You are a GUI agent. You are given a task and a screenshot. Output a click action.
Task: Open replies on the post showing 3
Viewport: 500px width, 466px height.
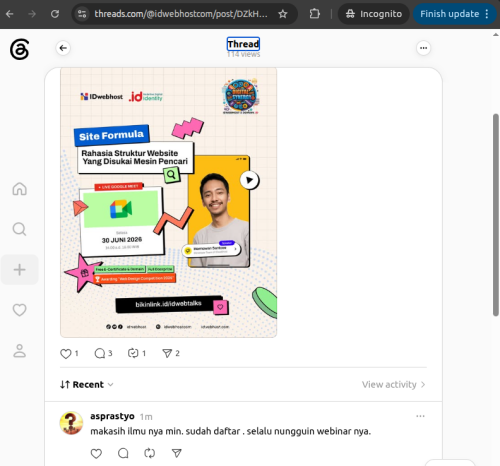click(x=103, y=353)
